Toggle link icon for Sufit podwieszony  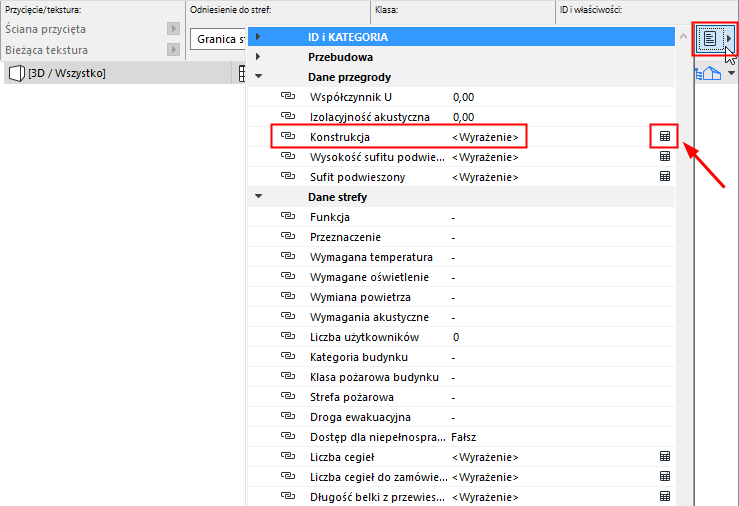pyautogui.click(x=287, y=176)
